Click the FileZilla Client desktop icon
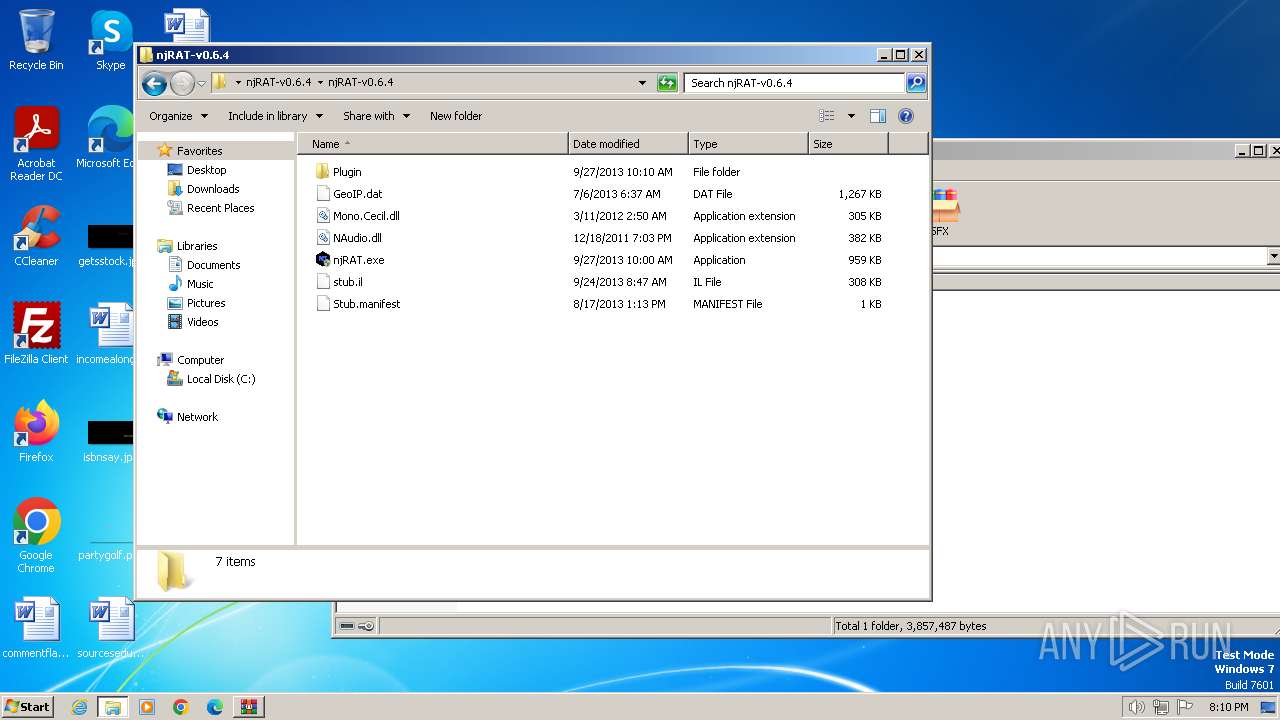The height and width of the screenshot is (720, 1280). [x=36, y=334]
